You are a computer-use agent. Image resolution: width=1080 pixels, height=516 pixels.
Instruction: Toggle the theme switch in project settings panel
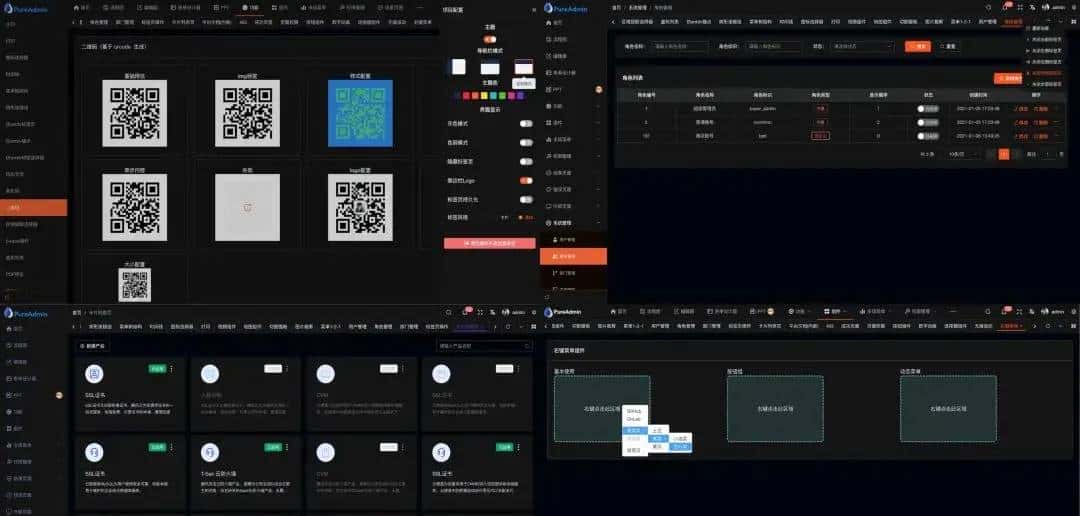490,39
